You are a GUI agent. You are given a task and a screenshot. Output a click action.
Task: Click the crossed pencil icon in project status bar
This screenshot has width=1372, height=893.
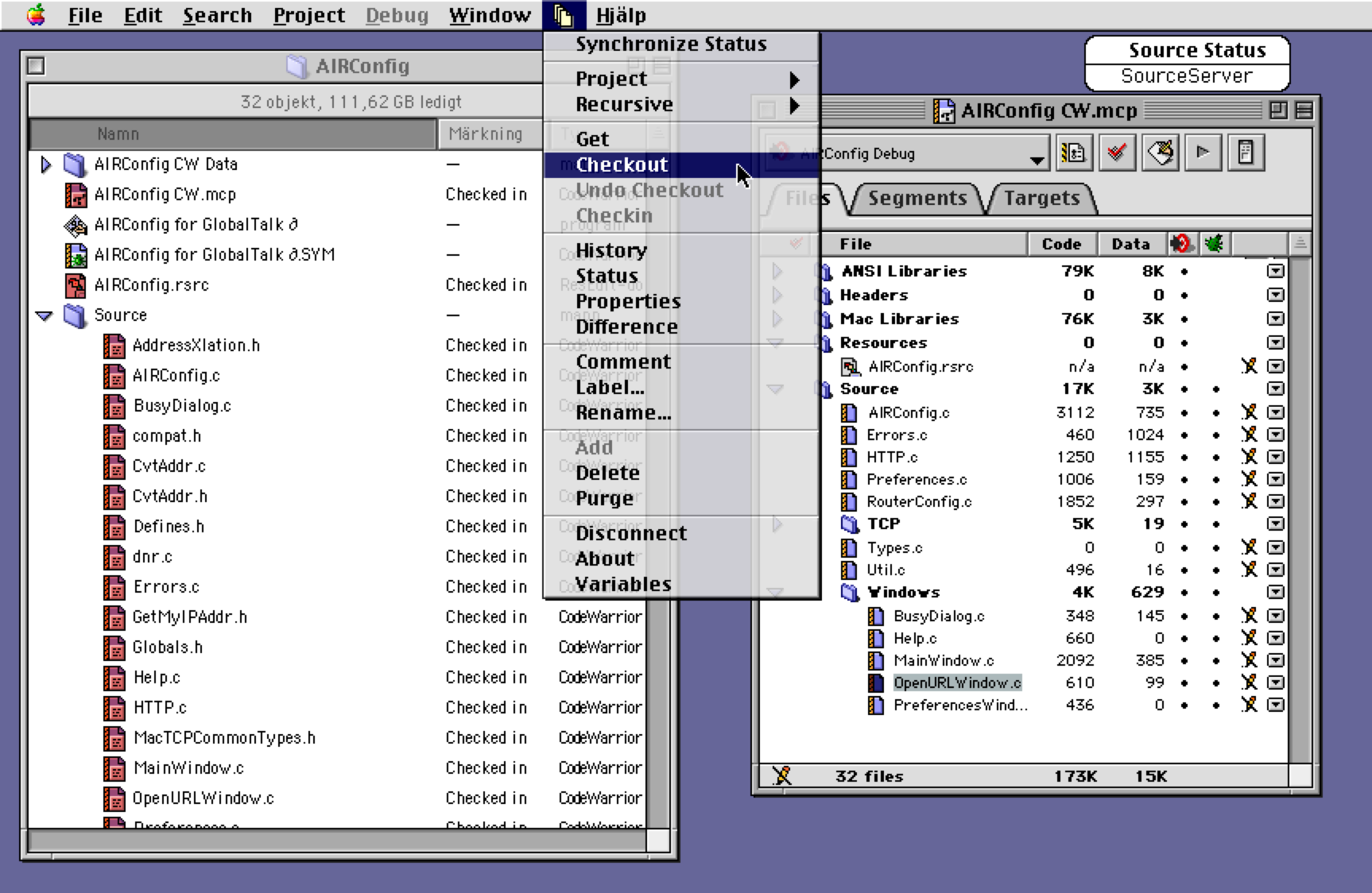pos(781,775)
